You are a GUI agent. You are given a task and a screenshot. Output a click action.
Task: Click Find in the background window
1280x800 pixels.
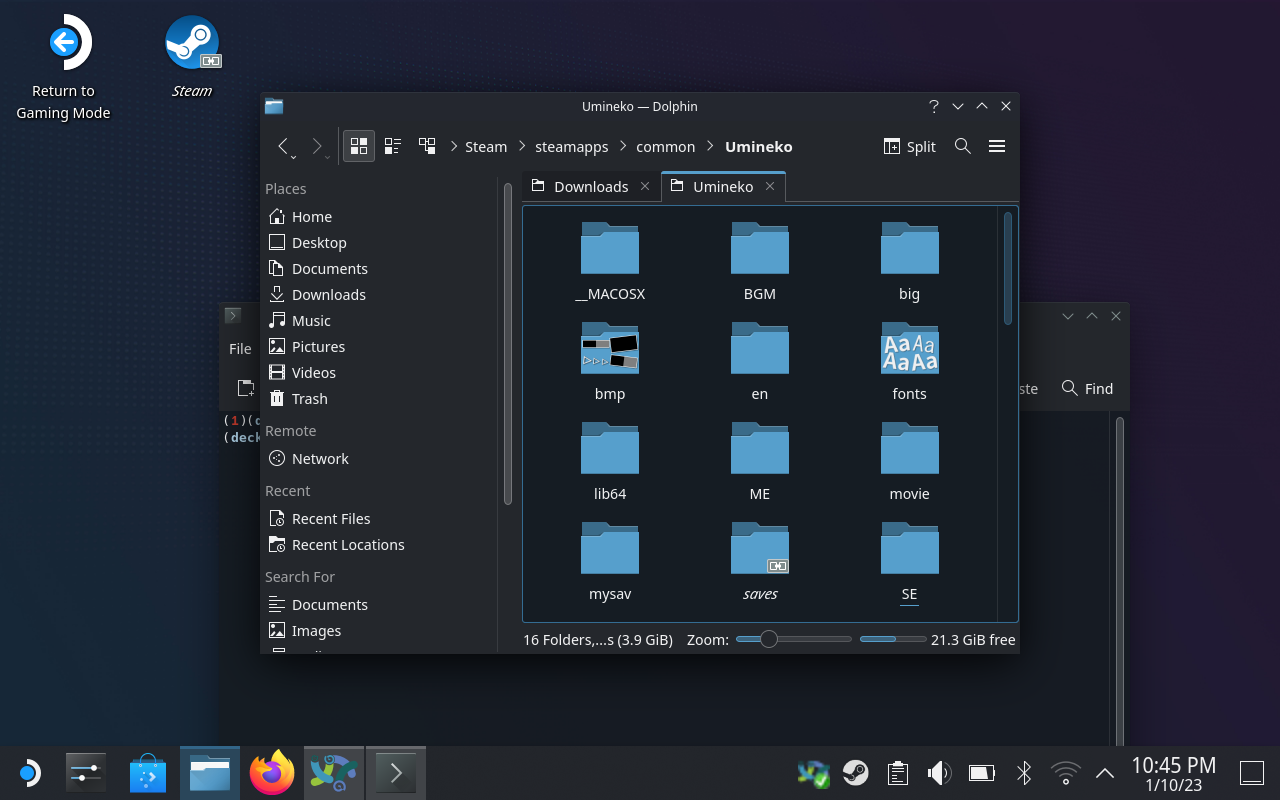click(x=1087, y=388)
